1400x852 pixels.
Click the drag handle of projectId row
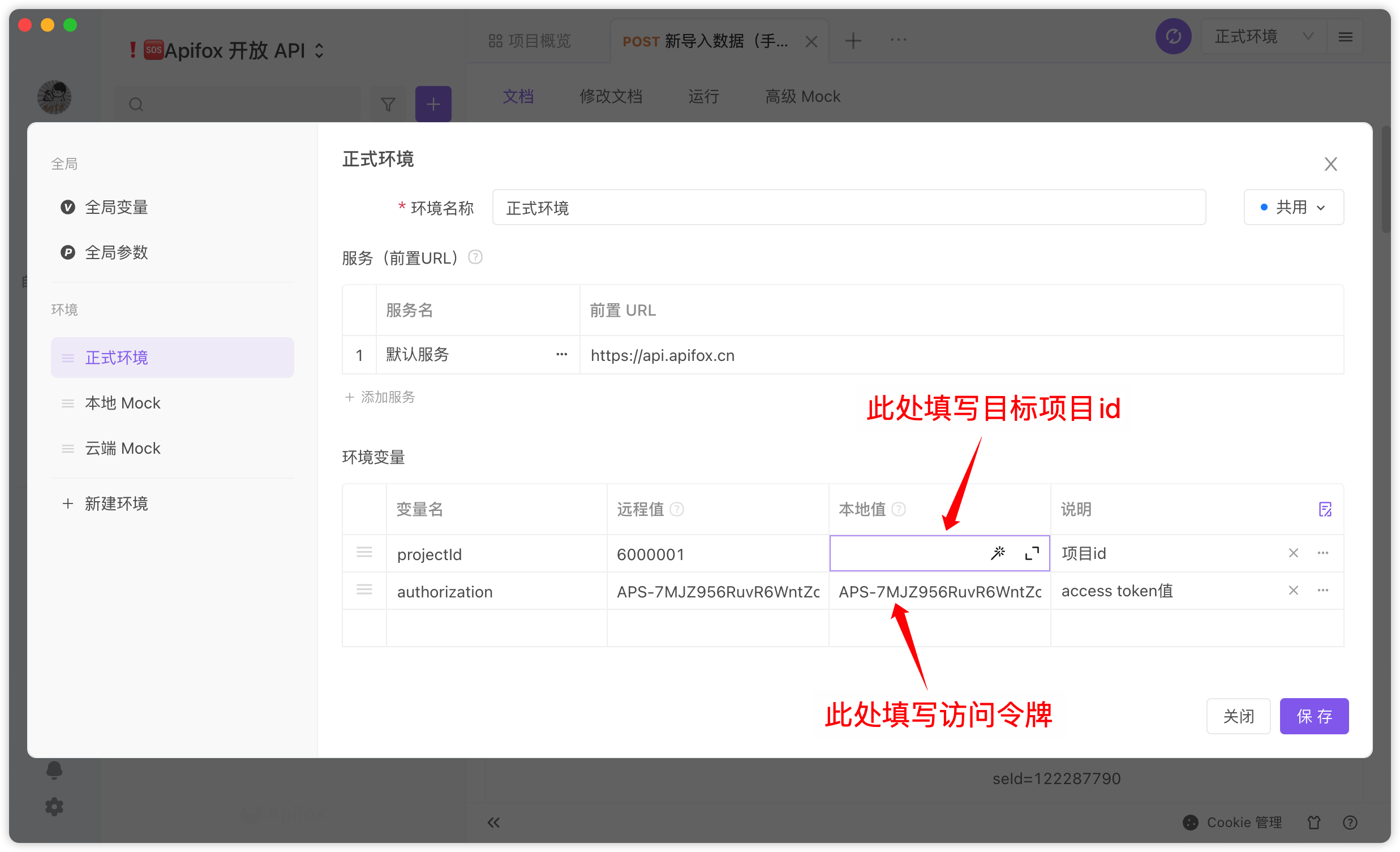click(x=364, y=552)
